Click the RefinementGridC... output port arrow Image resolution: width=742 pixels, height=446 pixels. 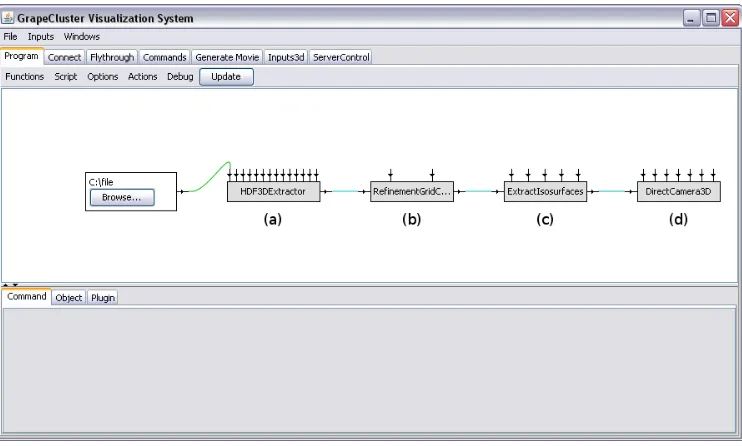459,191
